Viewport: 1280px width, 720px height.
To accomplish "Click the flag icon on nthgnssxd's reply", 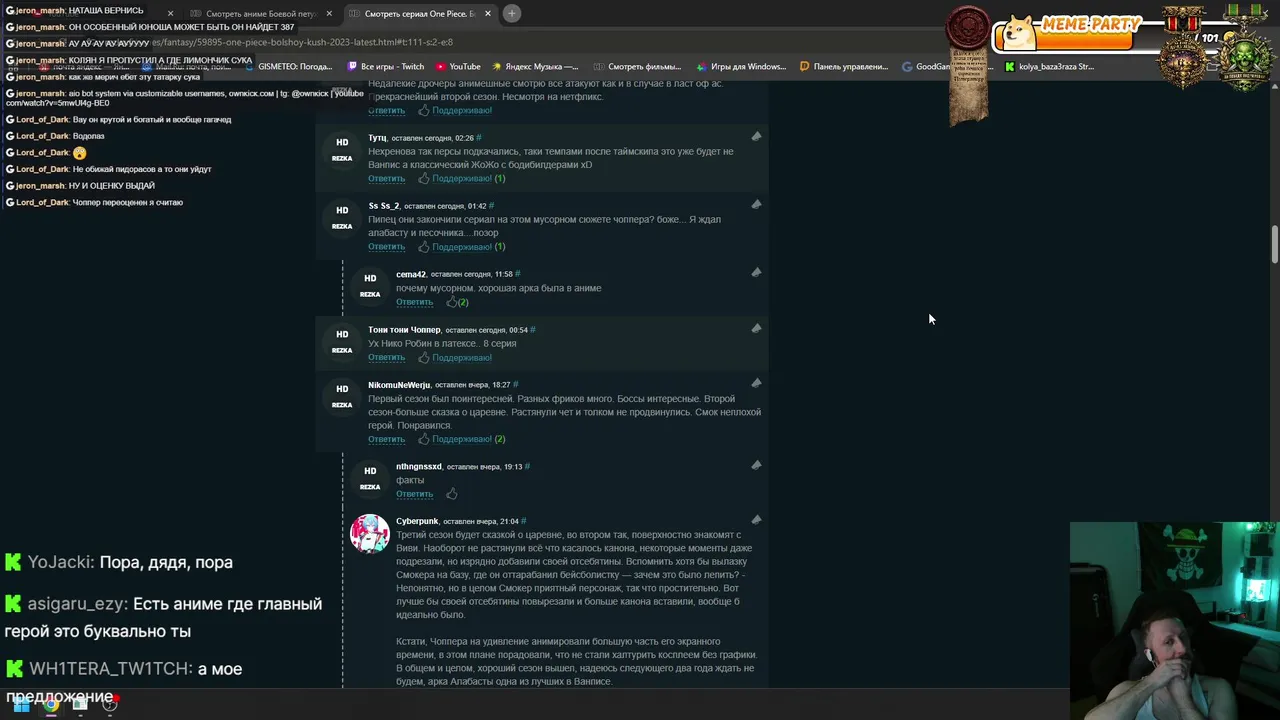I will coord(756,465).
